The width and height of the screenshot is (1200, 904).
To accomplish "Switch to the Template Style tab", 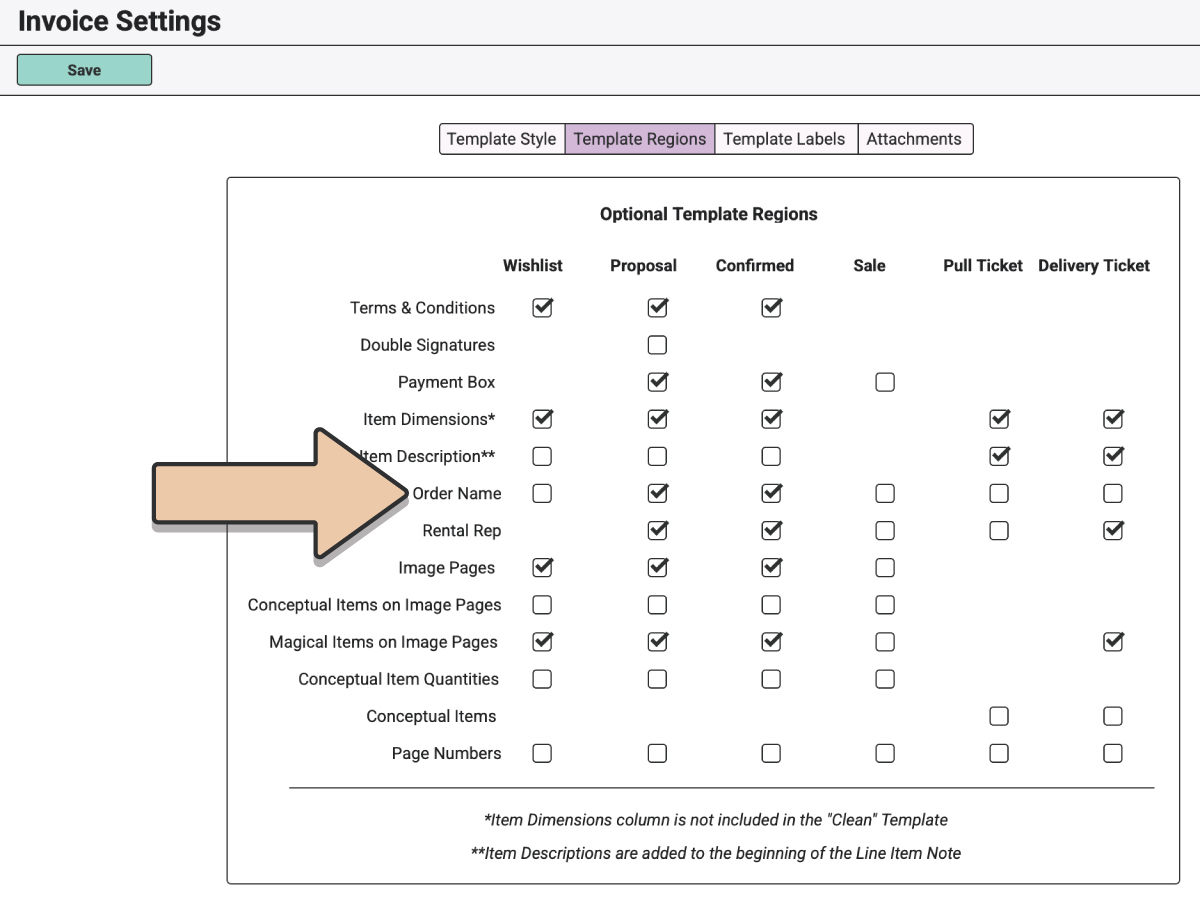I will (x=501, y=139).
